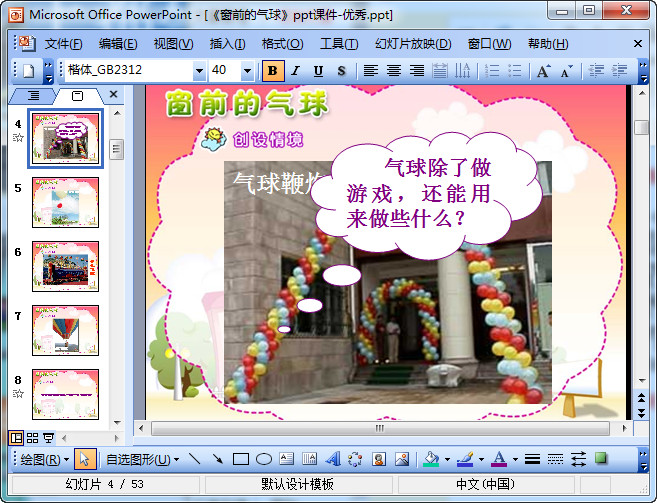Image resolution: width=657 pixels, height=503 pixels.
Task: Insert vertical Text Box
Action: 310,459
